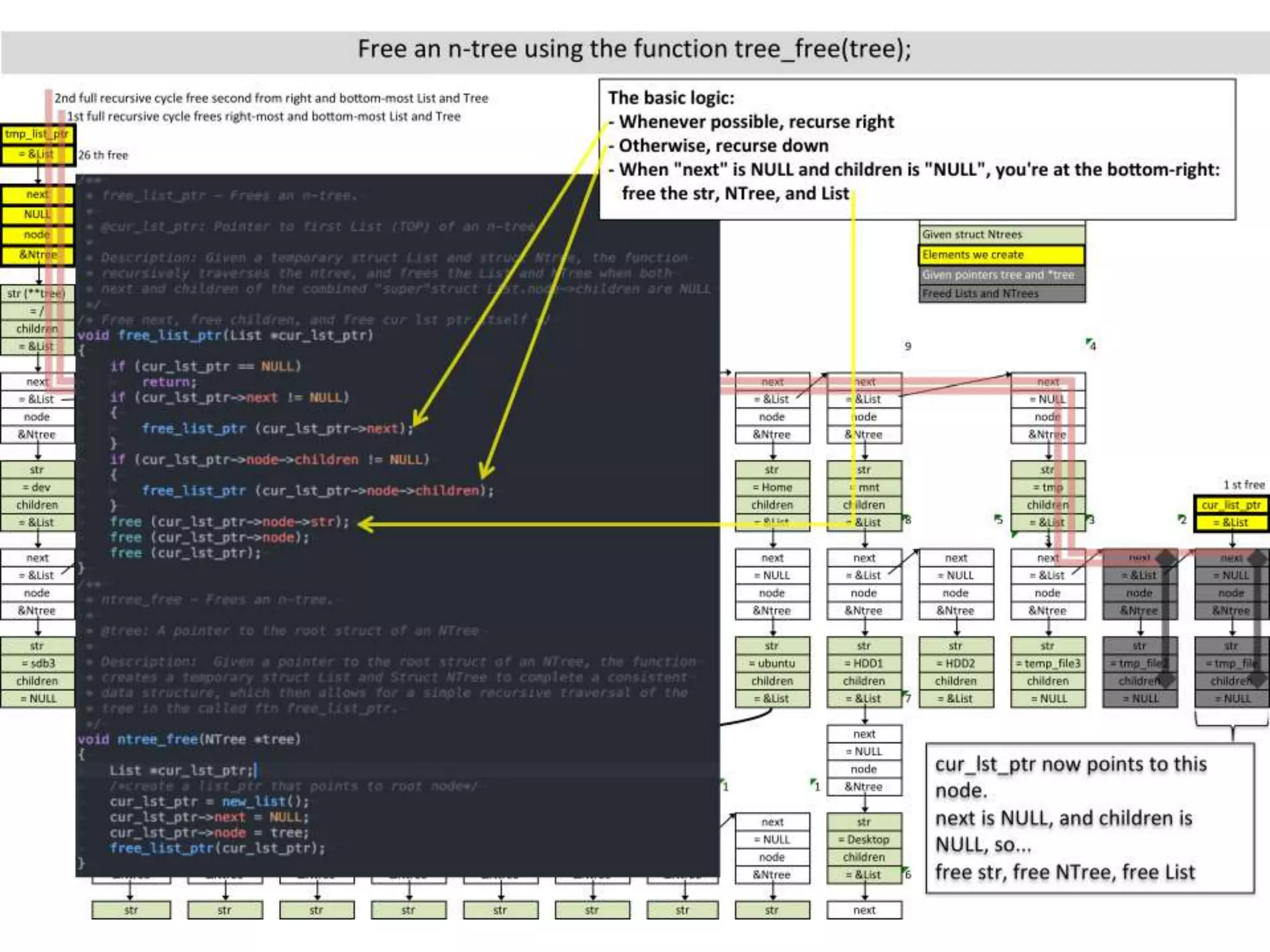Screen dimensions: 1270x952
Task: Click the yellow 'tmp_list_ptr' box
Action: tap(38, 134)
